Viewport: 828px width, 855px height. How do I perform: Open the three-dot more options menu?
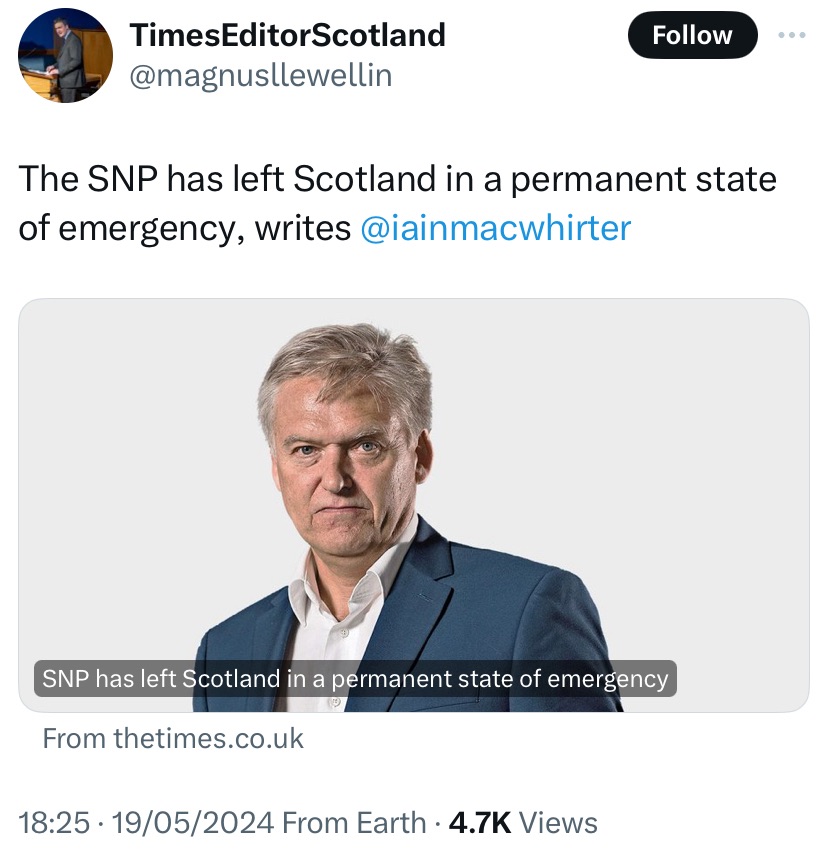791,35
